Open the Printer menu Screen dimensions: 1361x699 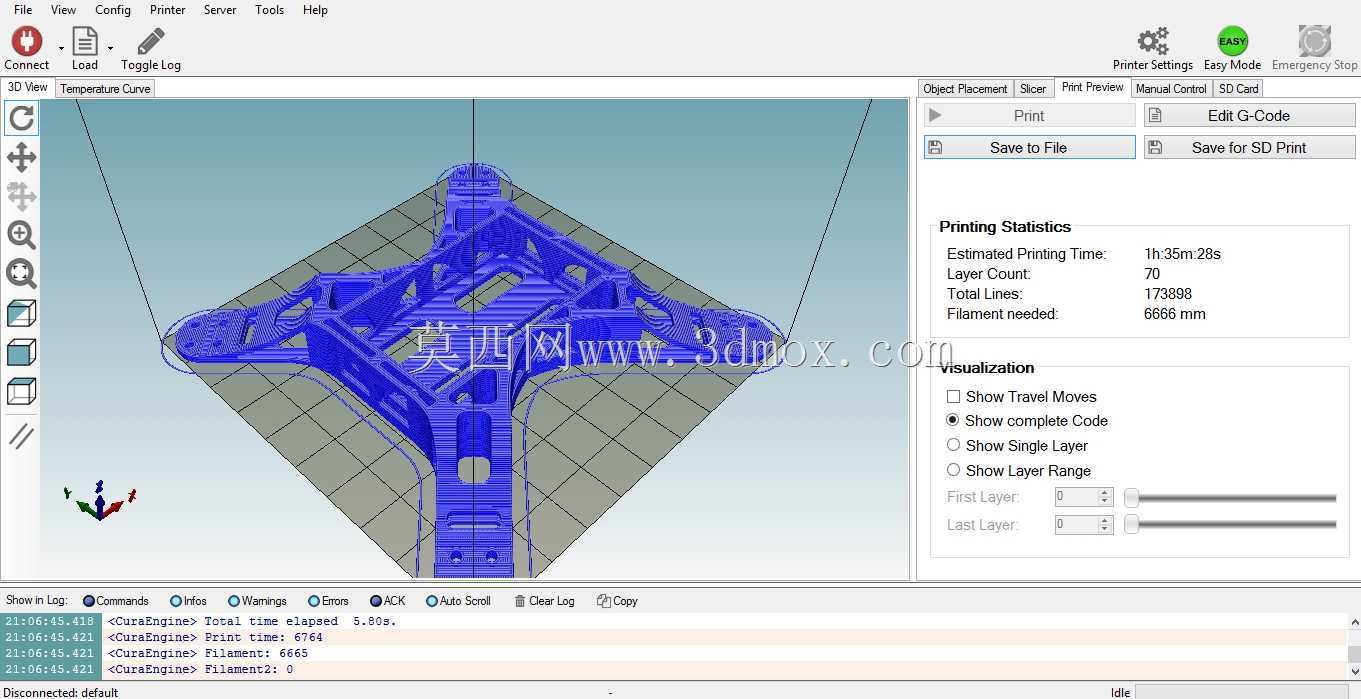(167, 10)
